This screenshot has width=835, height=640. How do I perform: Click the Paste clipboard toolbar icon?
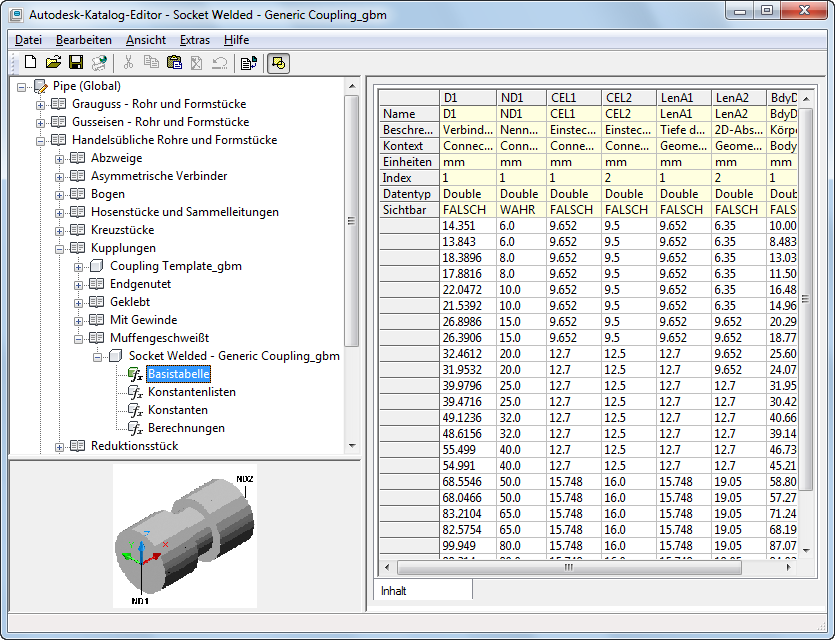click(174, 63)
